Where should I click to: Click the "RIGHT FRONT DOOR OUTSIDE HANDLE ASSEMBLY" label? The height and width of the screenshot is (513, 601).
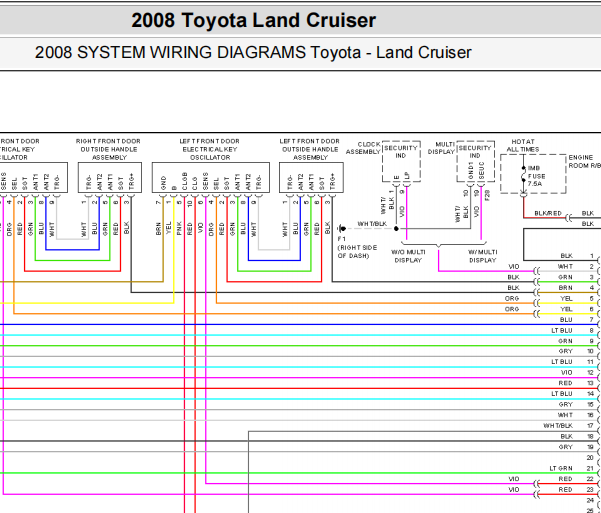108,150
